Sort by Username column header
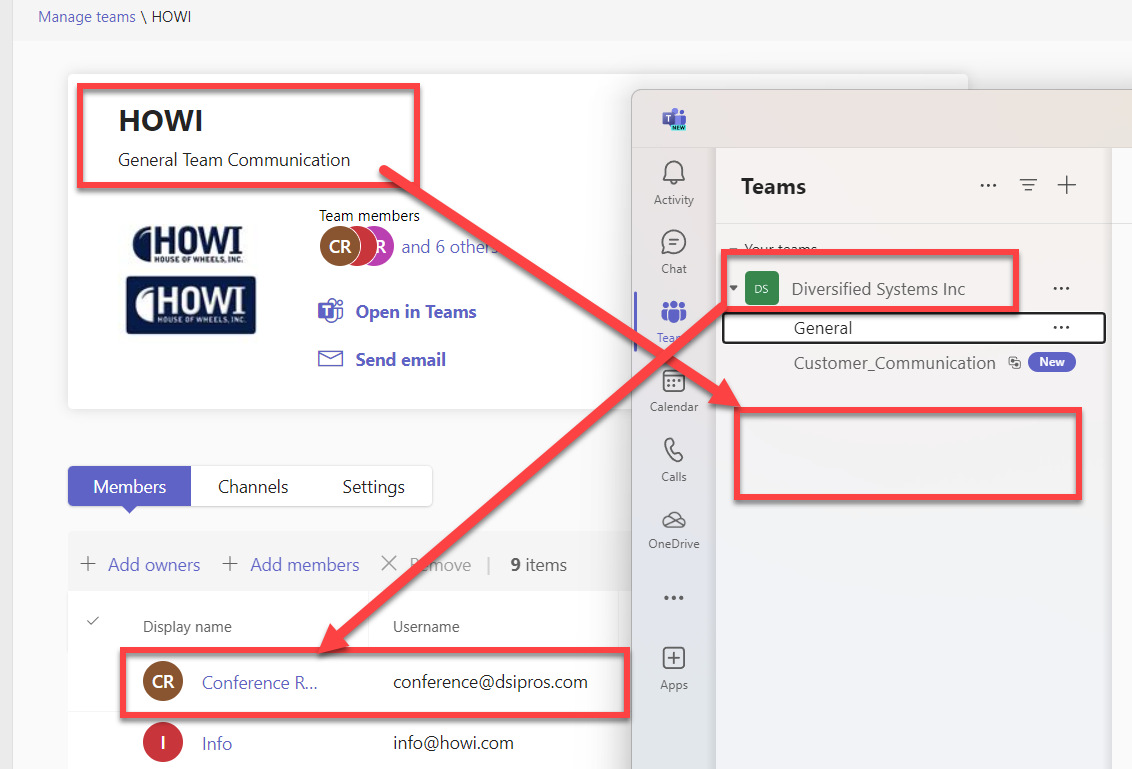The width and height of the screenshot is (1132, 769). pyautogui.click(x=426, y=627)
